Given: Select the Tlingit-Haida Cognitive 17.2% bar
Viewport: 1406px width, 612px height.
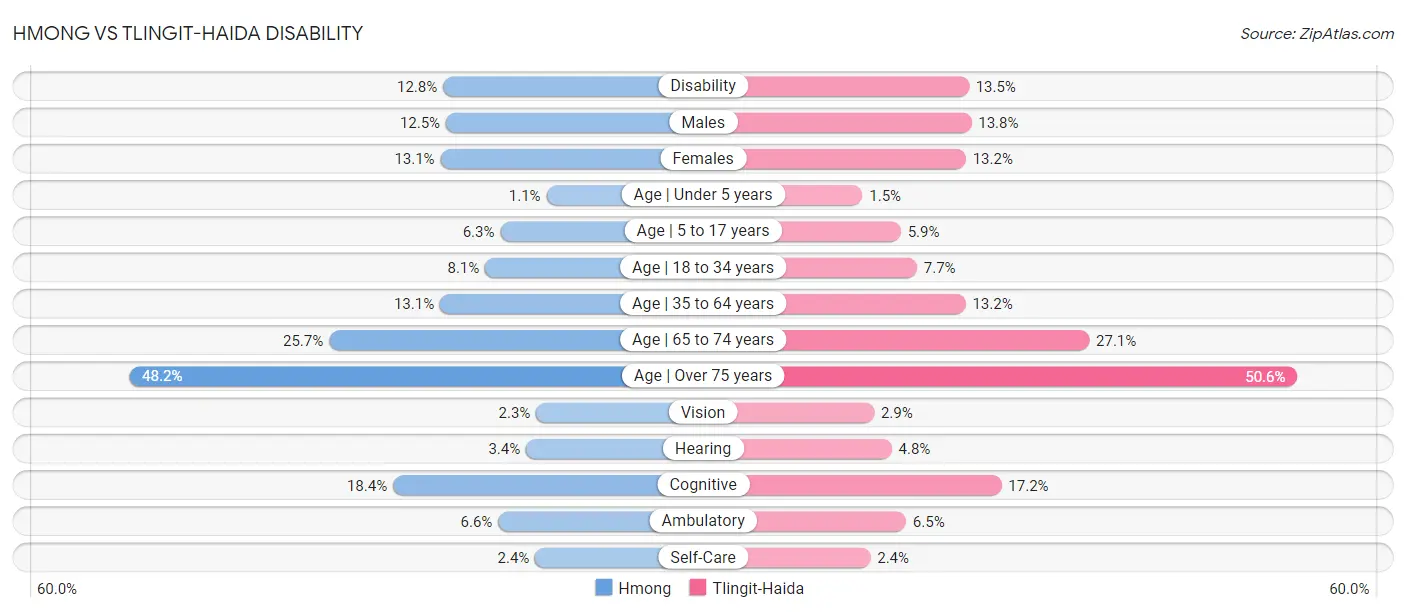Looking at the screenshot, I should click(852, 485).
